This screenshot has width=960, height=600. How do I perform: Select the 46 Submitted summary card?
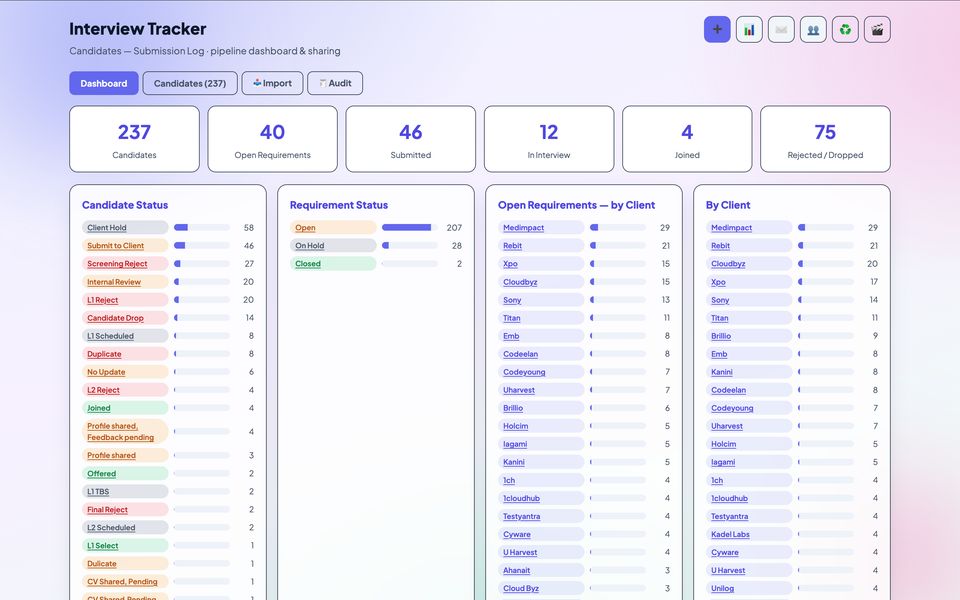tap(410, 139)
